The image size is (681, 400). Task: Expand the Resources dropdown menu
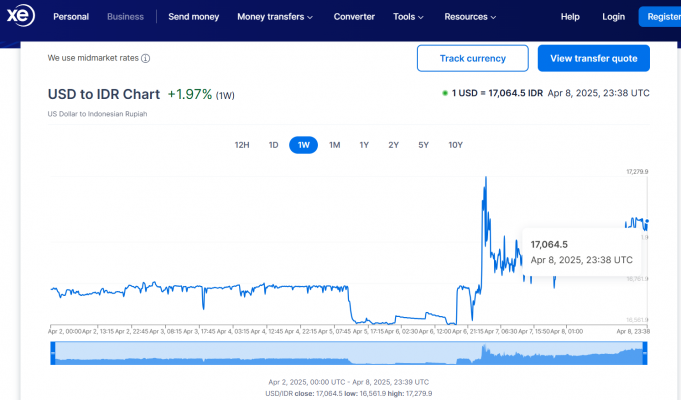coord(470,17)
